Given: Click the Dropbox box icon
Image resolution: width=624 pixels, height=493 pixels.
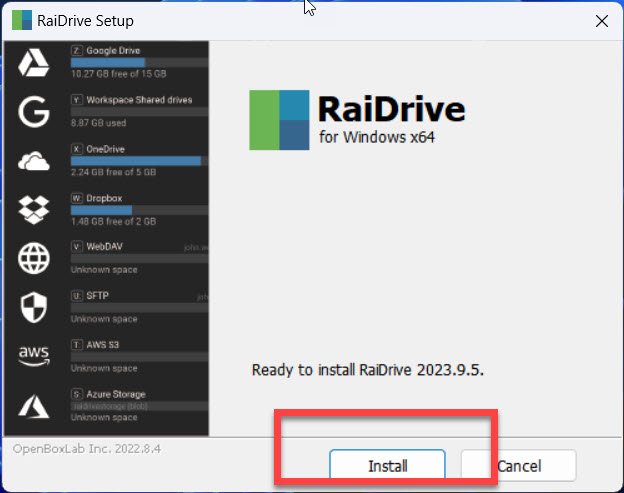Looking at the screenshot, I should [33, 210].
